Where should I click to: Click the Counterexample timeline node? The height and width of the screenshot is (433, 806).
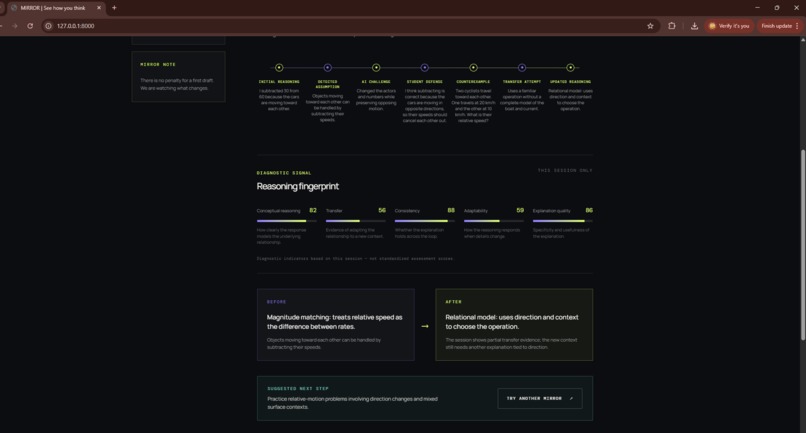[473, 67]
